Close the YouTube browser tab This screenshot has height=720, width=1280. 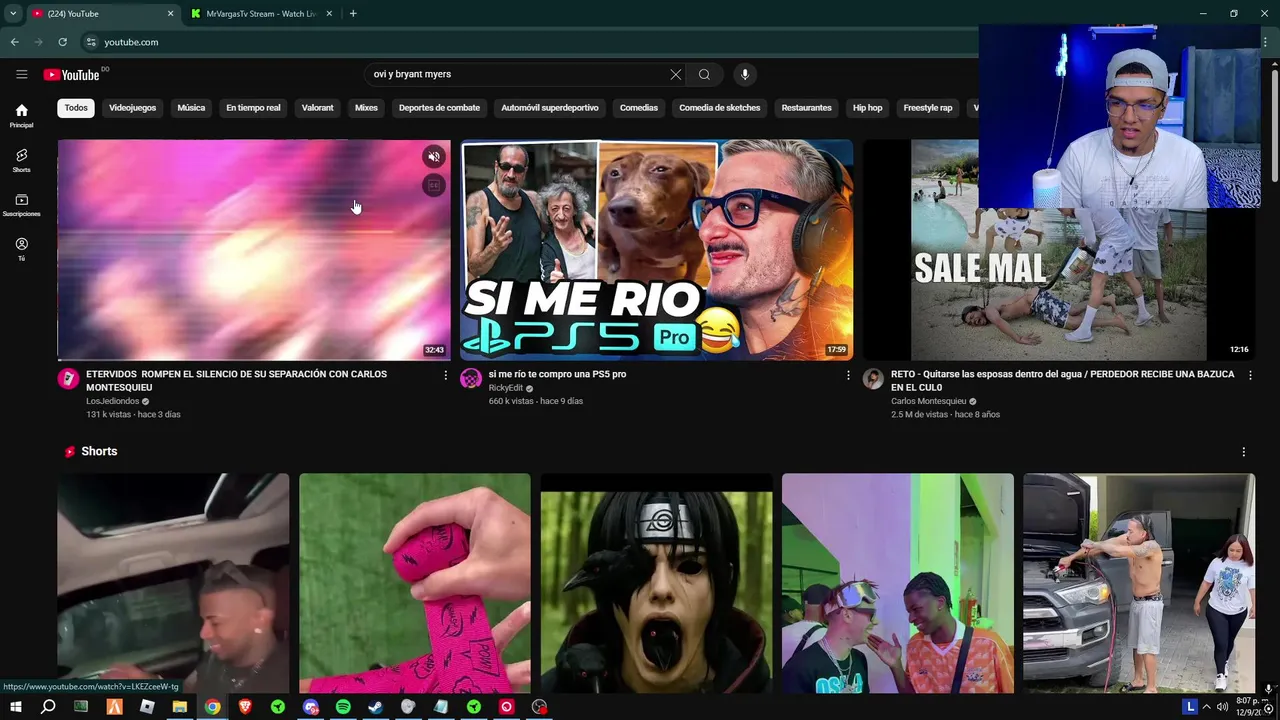point(170,14)
